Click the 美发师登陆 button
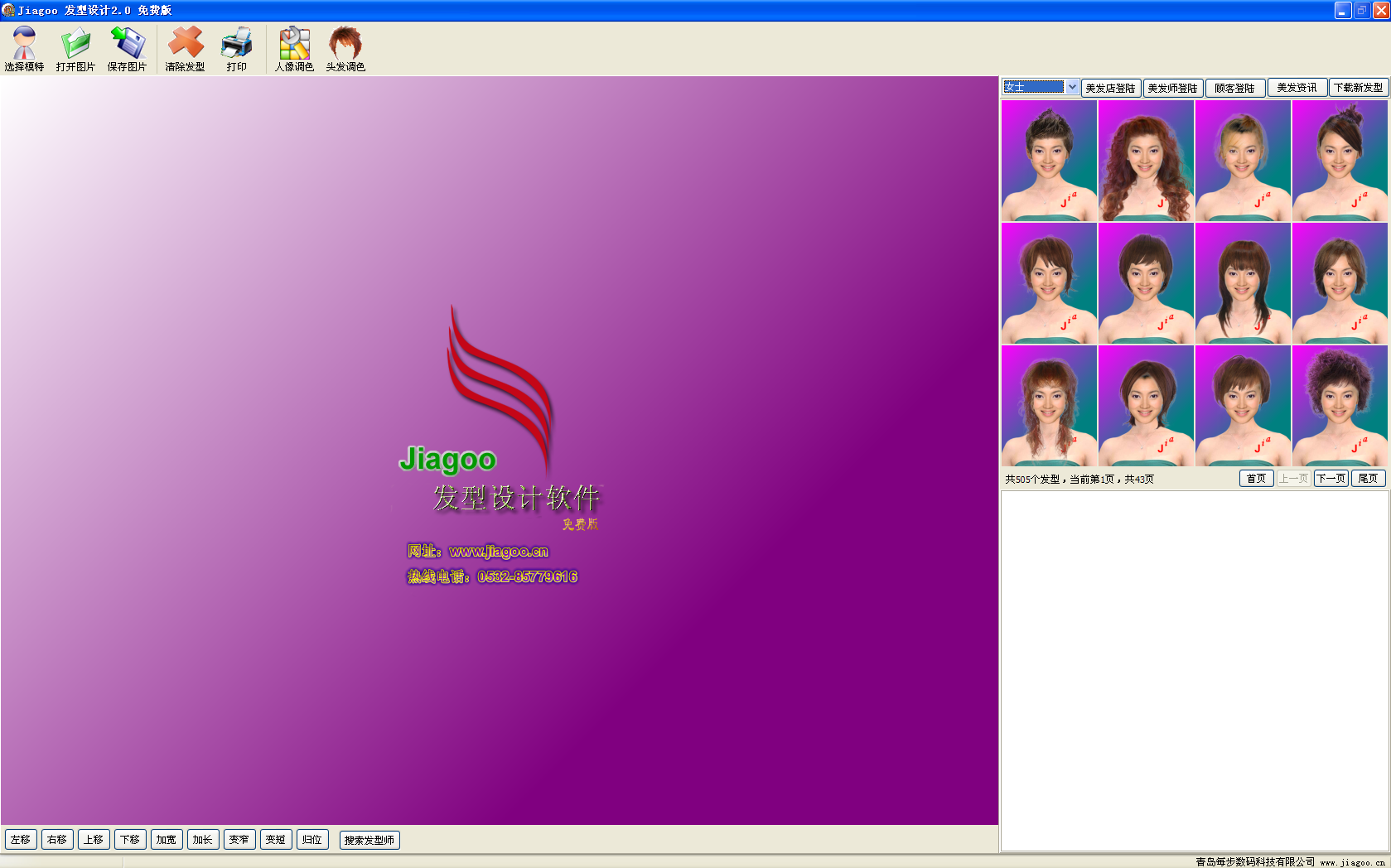1391x868 pixels. point(1173,88)
